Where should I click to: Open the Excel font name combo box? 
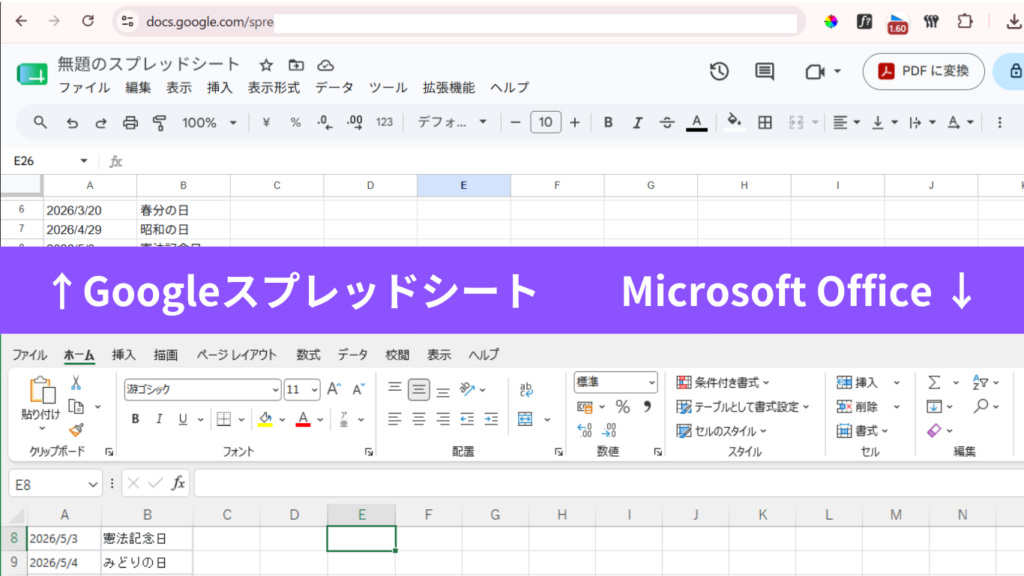point(202,389)
